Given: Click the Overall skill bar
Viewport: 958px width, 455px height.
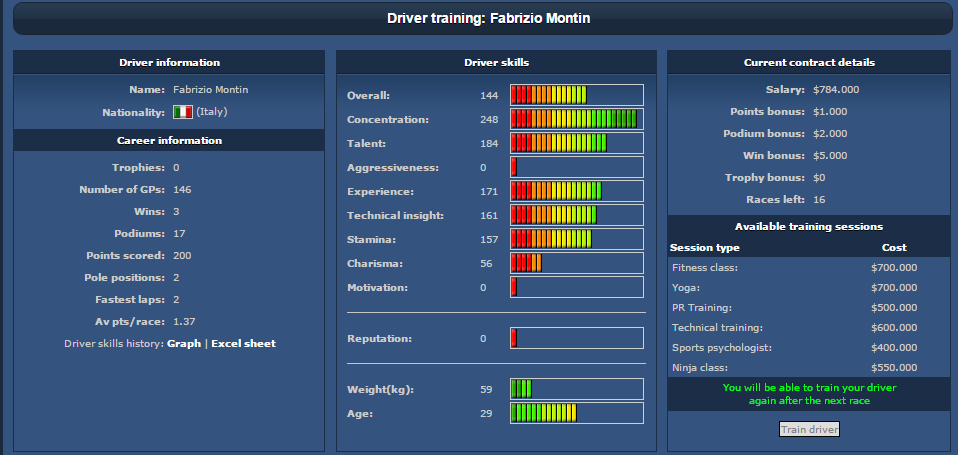Looking at the screenshot, I should coord(577,95).
